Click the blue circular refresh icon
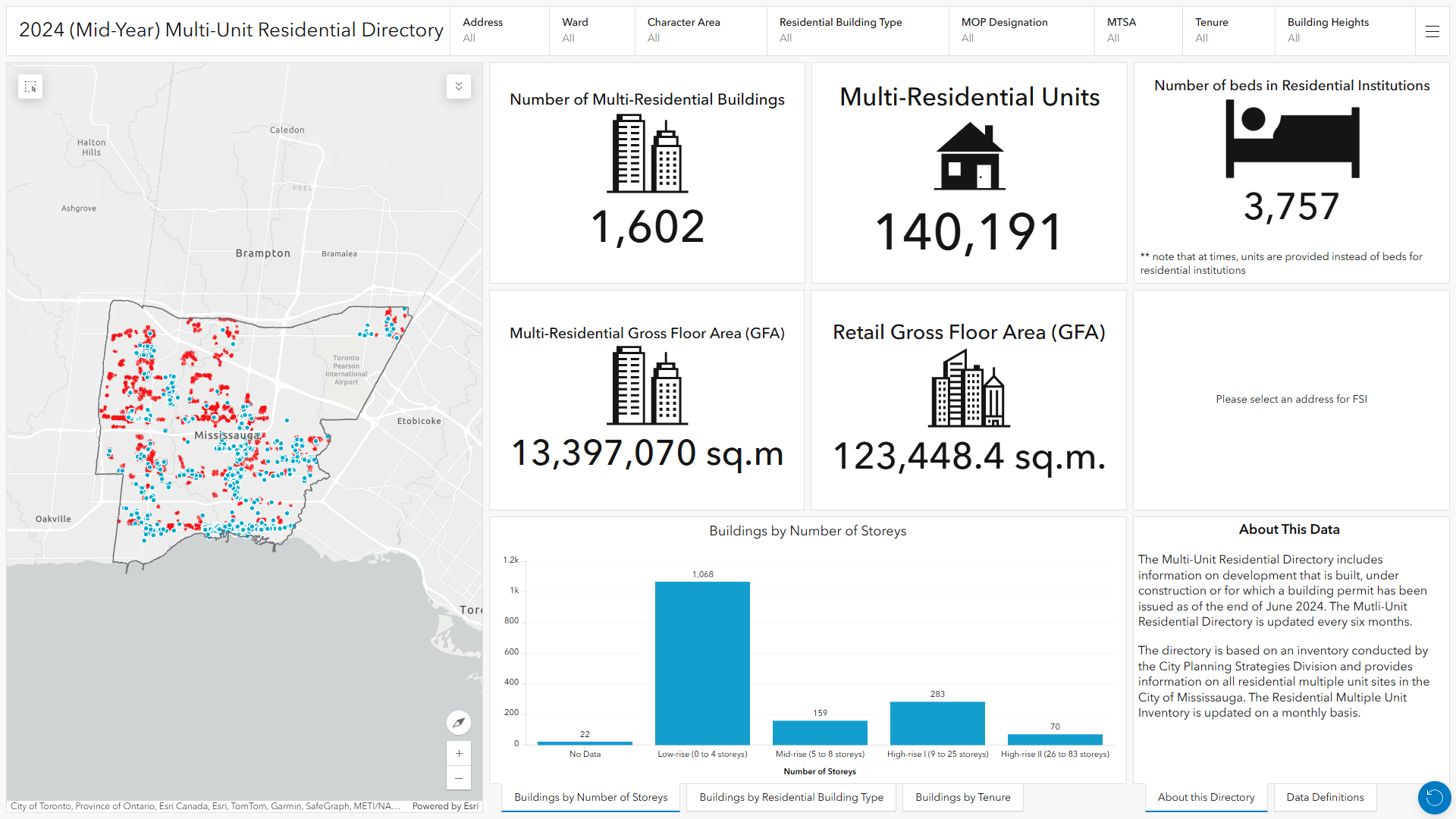1456x819 pixels. click(x=1434, y=797)
